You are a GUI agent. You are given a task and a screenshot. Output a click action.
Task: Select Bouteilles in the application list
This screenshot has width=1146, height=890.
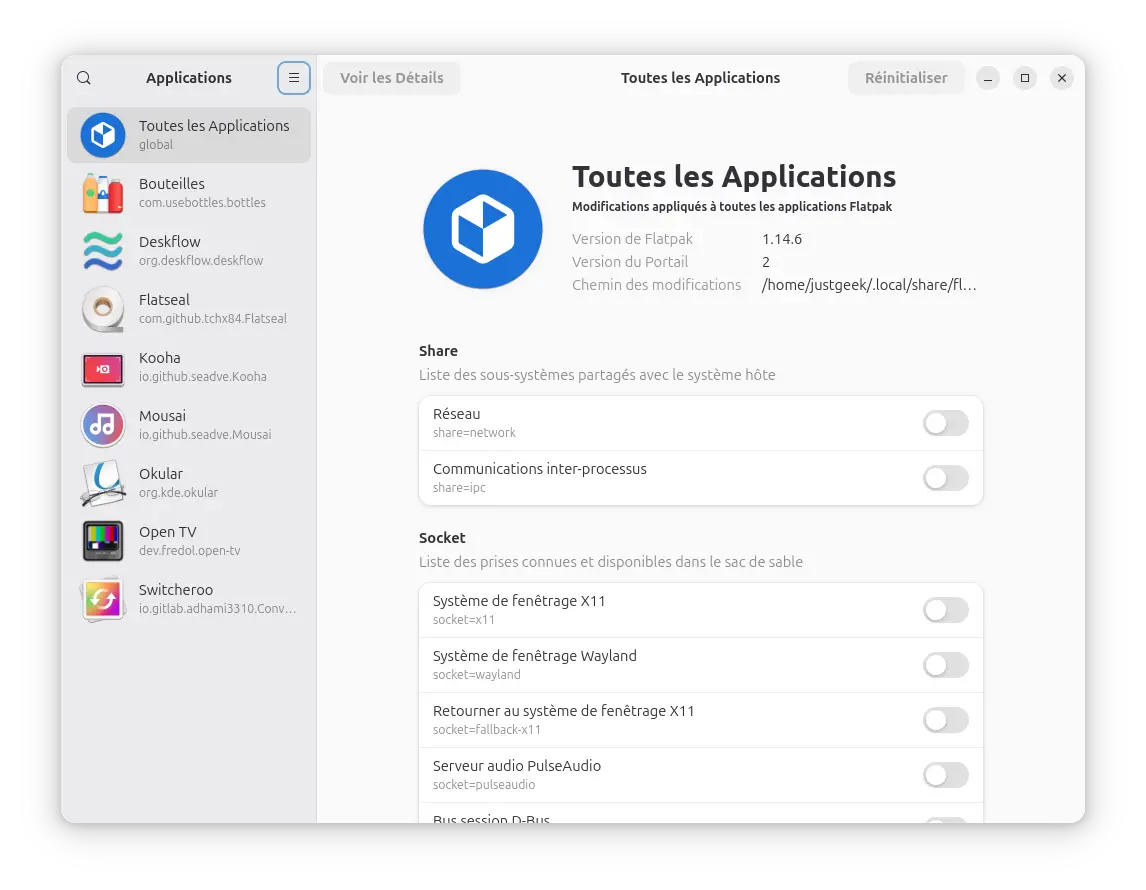pos(189,193)
